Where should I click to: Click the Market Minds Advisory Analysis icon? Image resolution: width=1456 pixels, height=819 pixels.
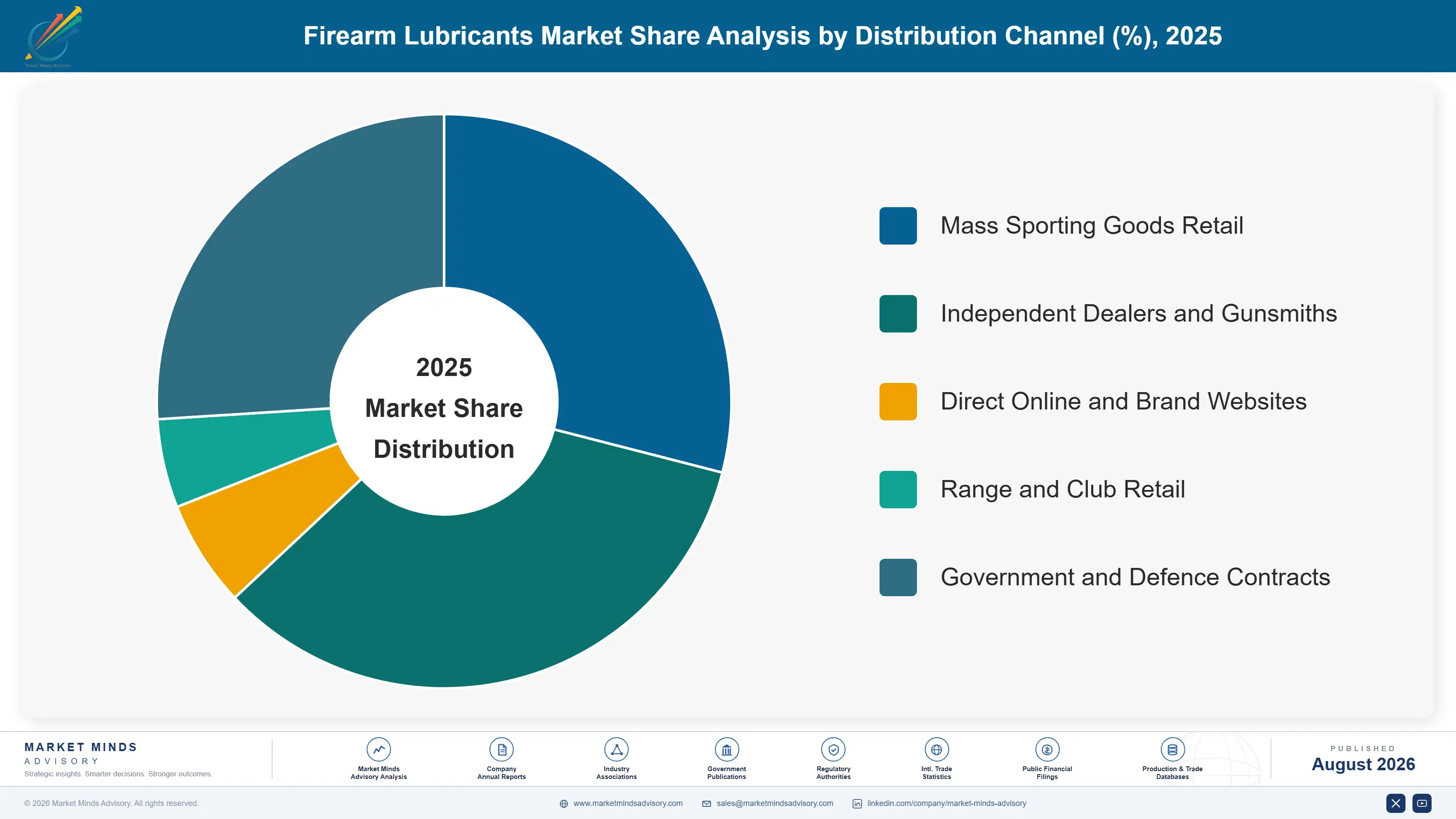pyautogui.click(x=379, y=749)
